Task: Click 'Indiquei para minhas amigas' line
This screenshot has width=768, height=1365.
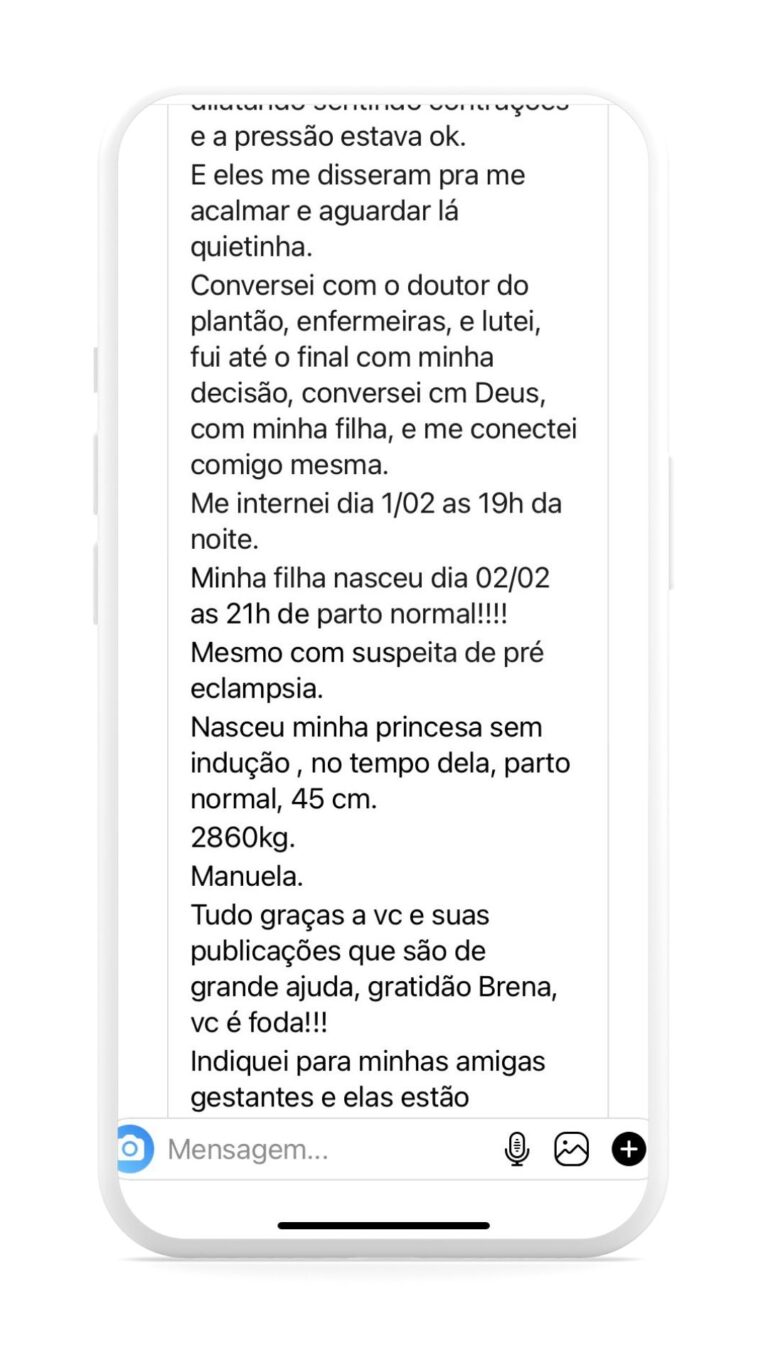Action: tap(368, 1061)
